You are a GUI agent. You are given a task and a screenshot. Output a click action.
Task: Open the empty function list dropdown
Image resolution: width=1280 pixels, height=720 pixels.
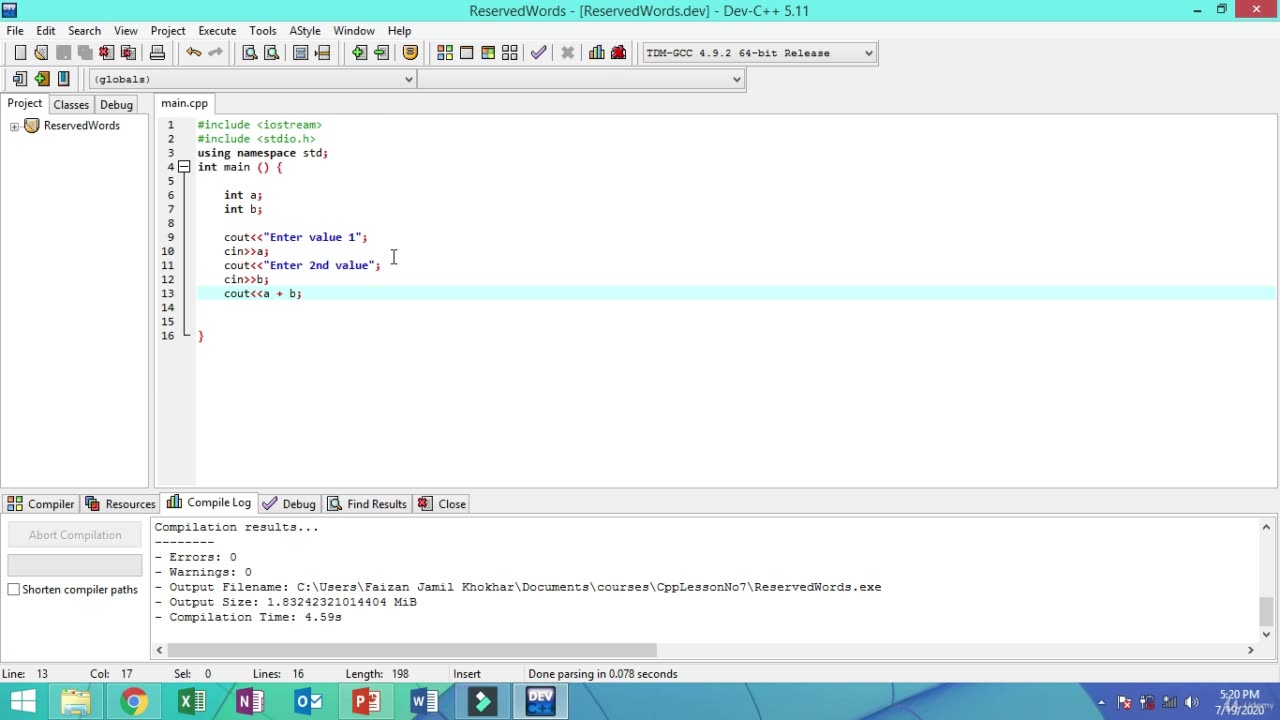point(737,79)
